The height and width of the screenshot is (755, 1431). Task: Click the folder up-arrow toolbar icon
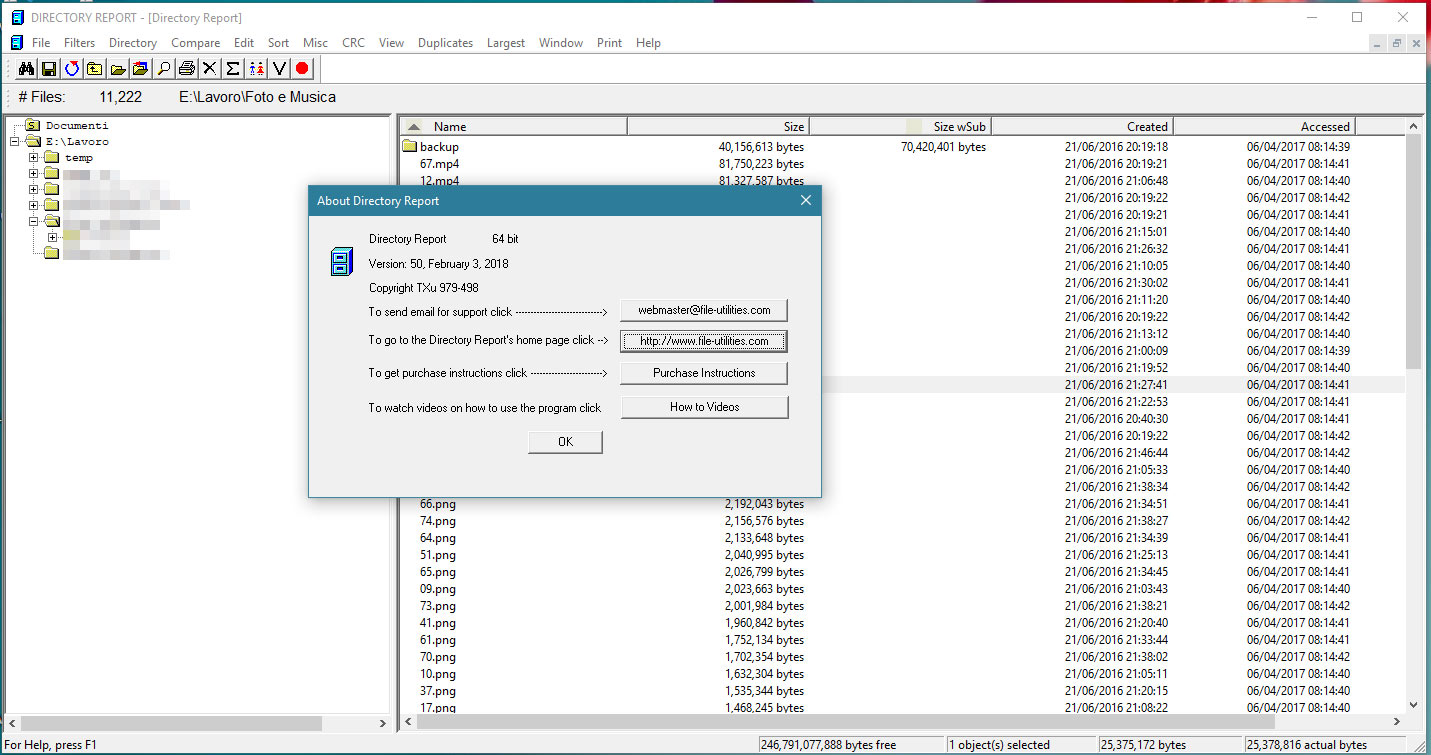point(94,69)
